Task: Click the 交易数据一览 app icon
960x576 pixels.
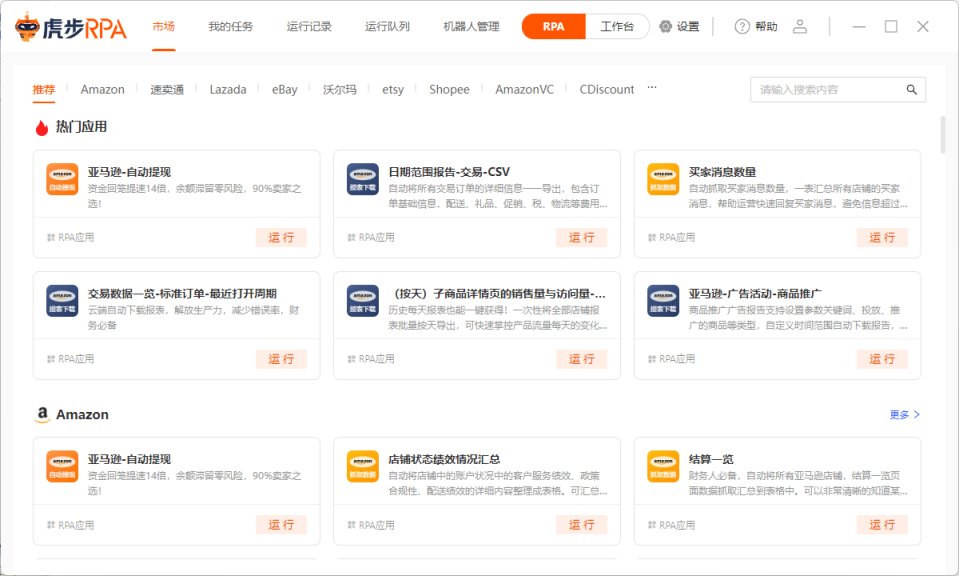Action: tap(62, 301)
